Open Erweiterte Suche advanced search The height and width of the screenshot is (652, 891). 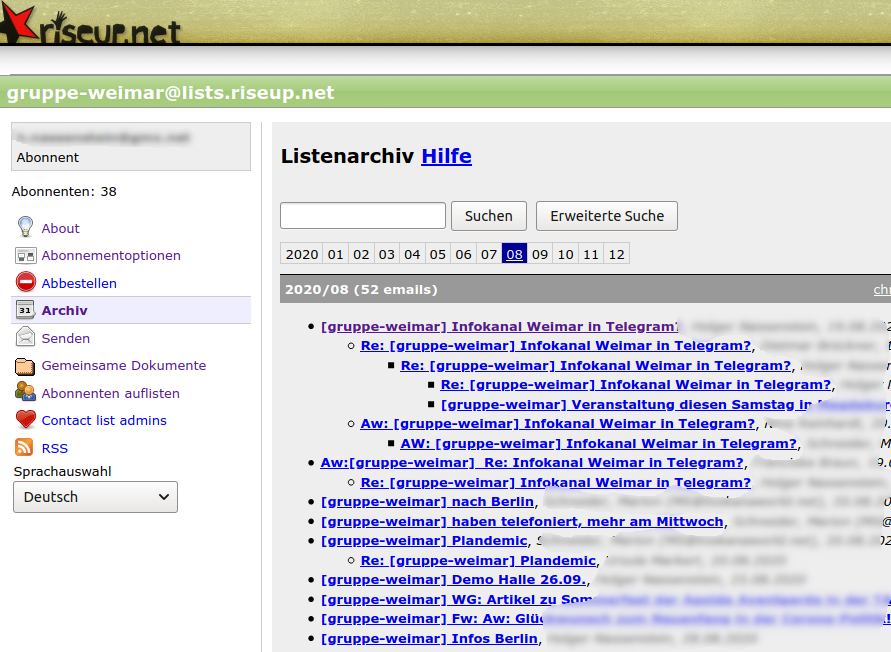(x=606, y=216)
